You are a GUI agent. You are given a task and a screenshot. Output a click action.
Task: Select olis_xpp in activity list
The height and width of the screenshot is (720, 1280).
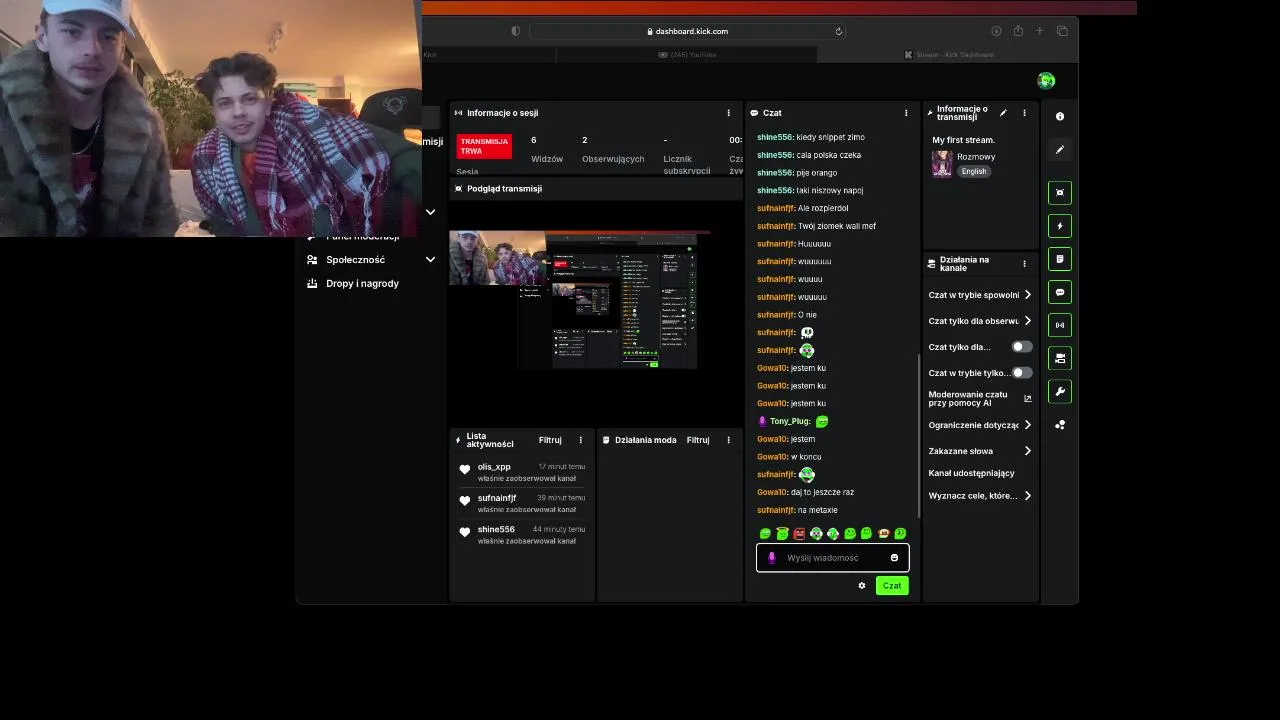[521, 472]
